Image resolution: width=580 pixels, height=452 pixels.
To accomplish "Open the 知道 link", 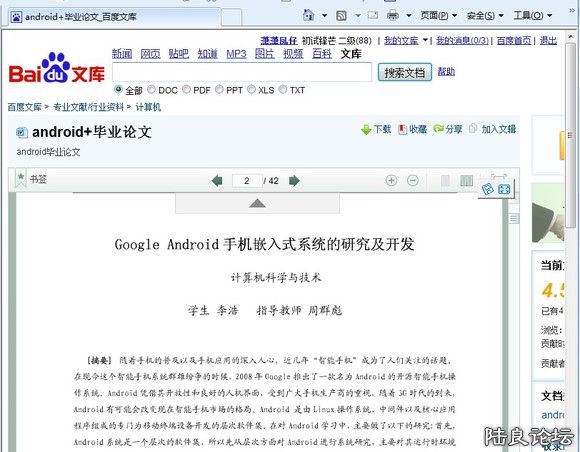I will pos(208,54).
